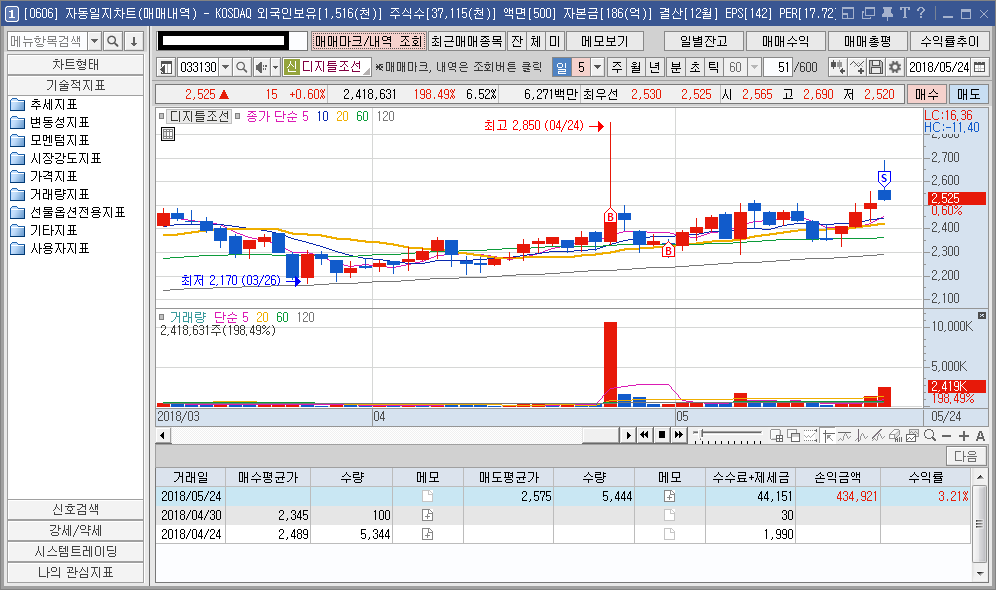Expand the 추세지표 folder
The image size is (996, 590).
click(44, 104)
